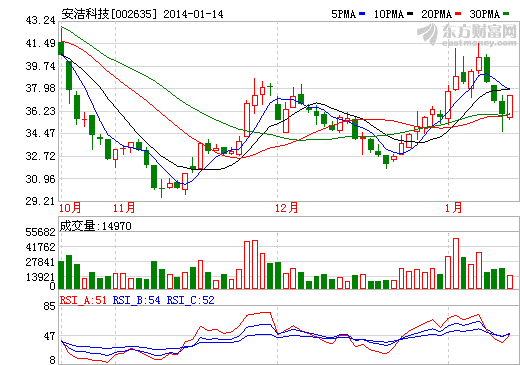The width and height of the screenshot is (520, 365).
Task: Select the 1月 month marker
Action: point(454,208)
